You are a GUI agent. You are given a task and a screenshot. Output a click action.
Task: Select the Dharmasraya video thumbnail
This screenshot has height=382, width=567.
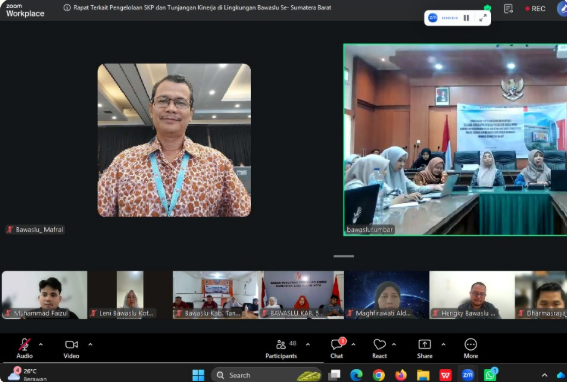click(541, 295)
